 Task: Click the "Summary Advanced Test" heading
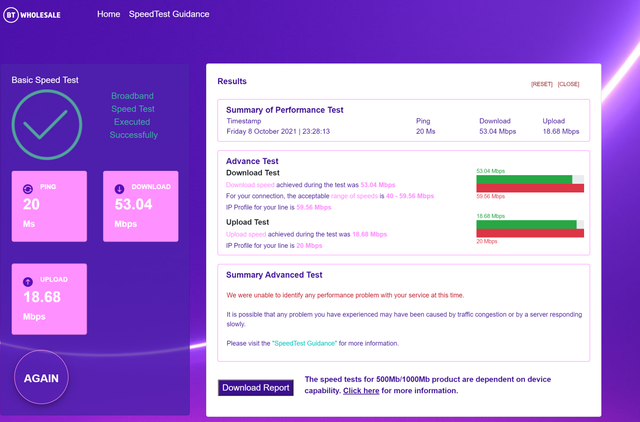tap(274, 275)
